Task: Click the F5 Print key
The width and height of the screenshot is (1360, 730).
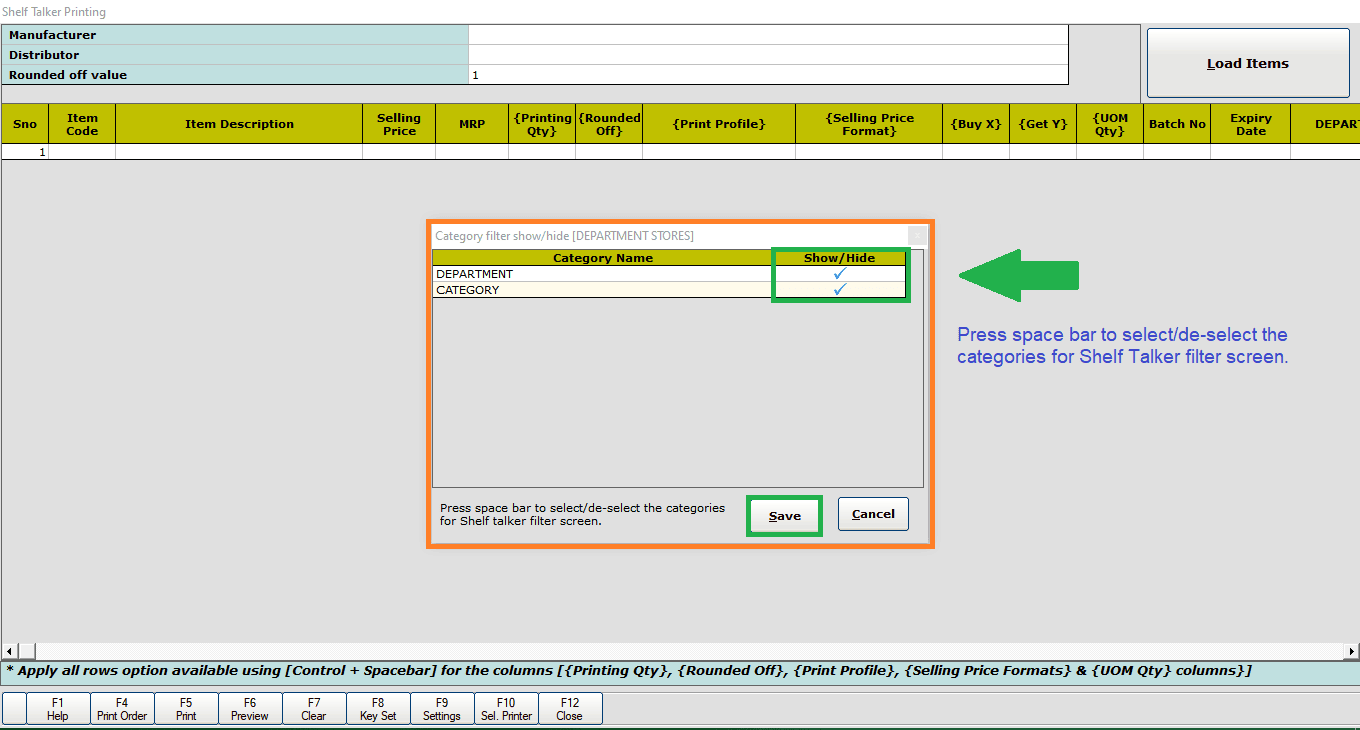Action: point(186,709)
